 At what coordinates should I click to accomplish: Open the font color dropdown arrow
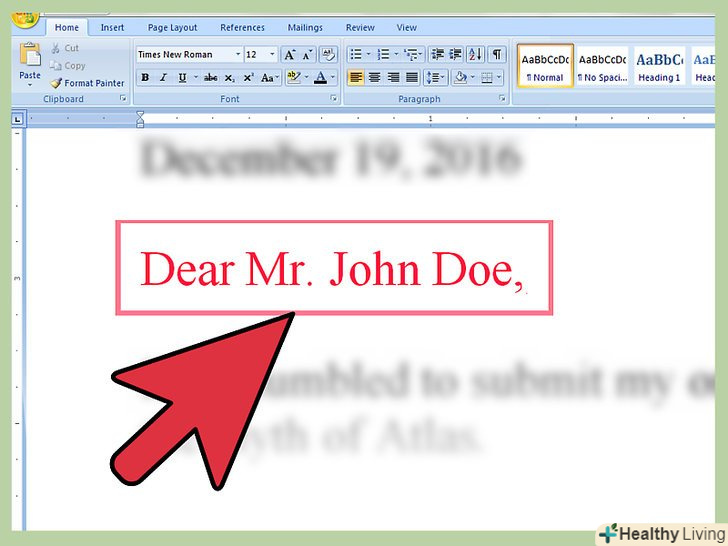pyautogui.click(x=333, y=78)
